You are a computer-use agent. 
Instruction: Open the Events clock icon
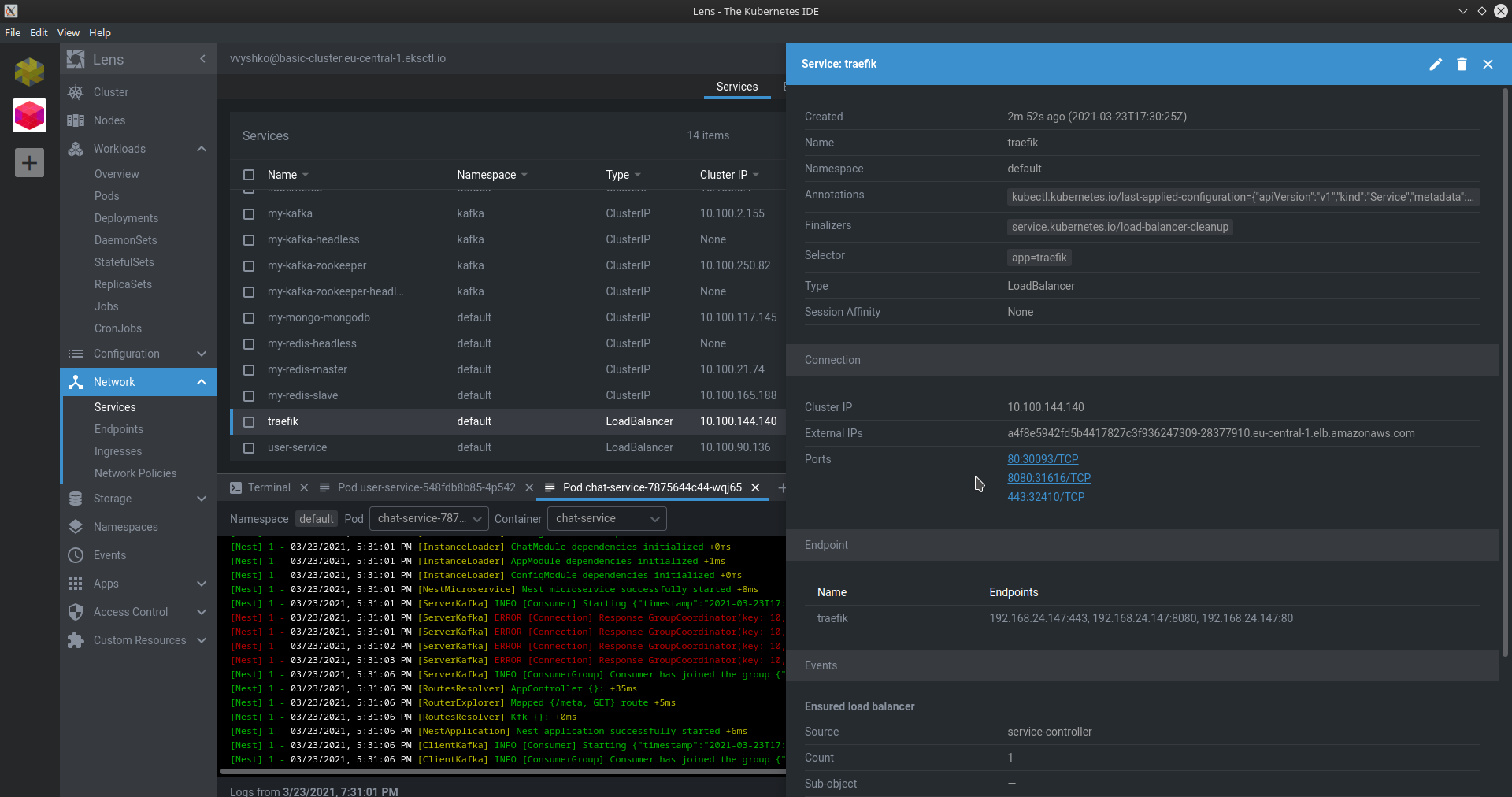[x=76, y=555]
